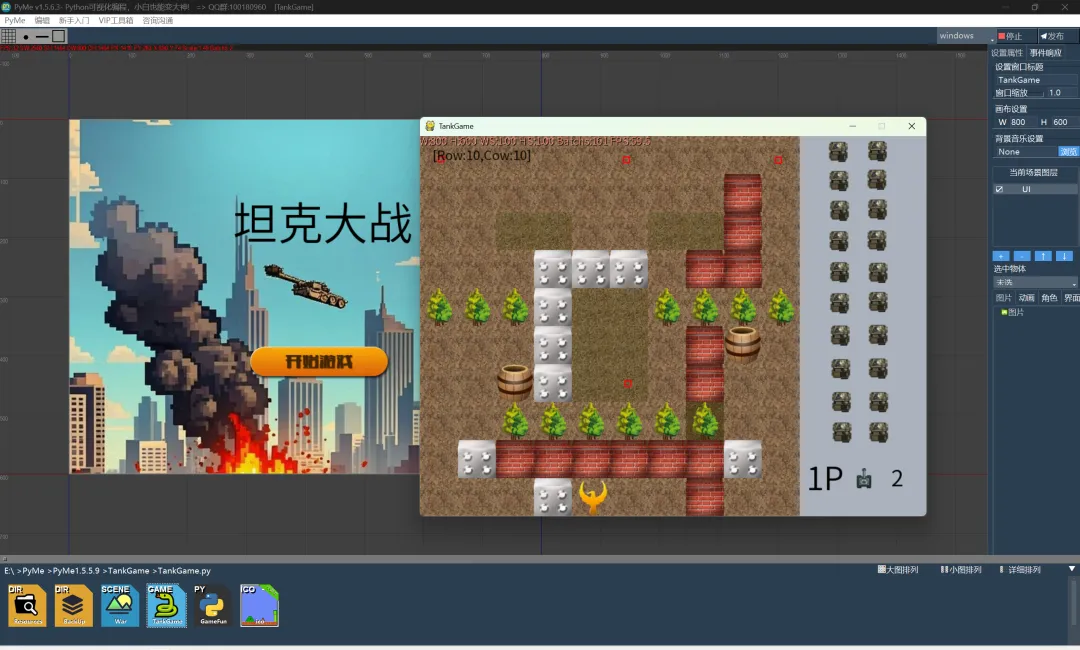Open the War SCENE file icon

click(x=120, y=605)
